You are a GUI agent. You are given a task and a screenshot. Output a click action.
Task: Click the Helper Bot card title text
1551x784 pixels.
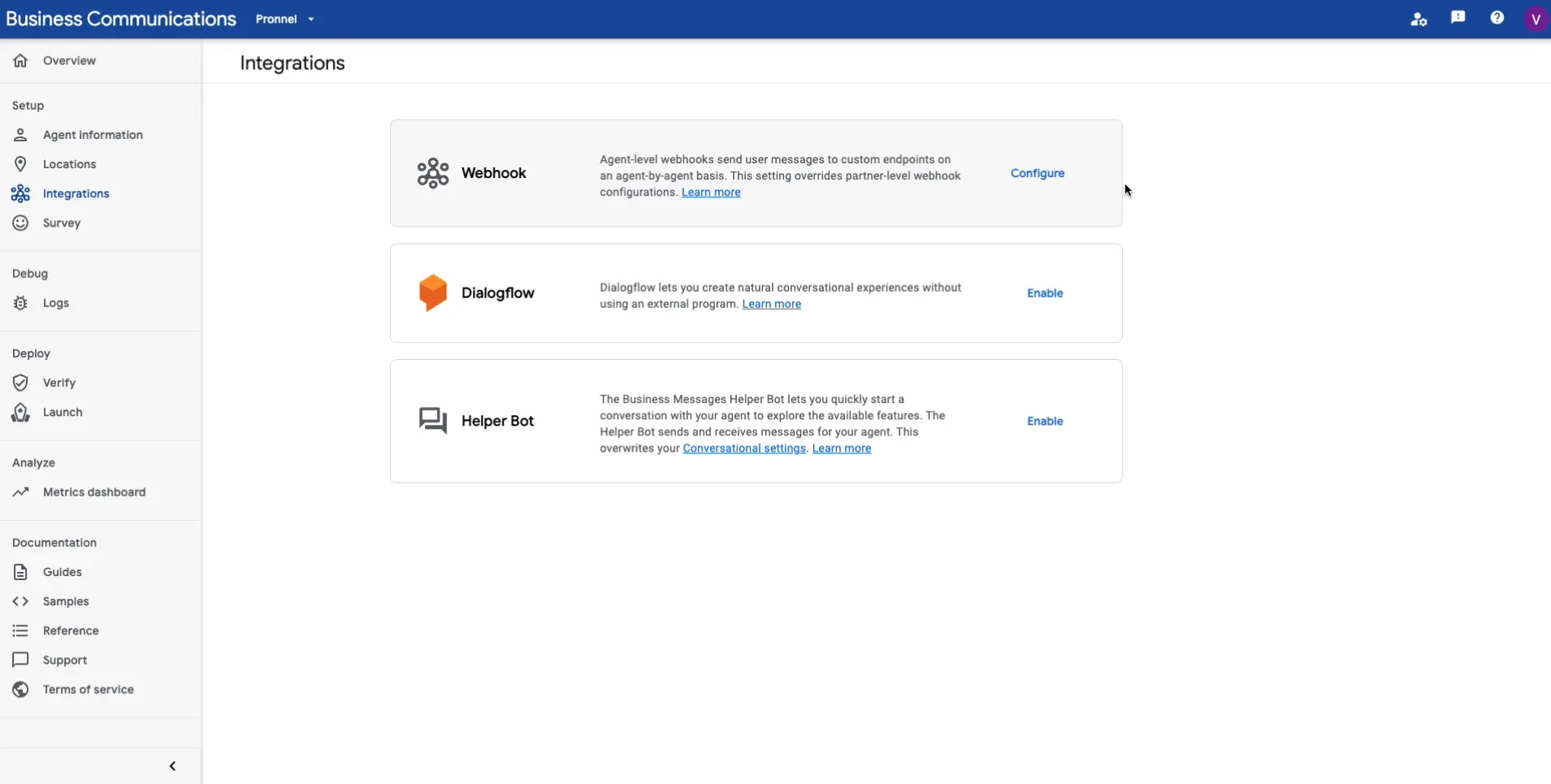pyautogui.click(x=497, y=421)
